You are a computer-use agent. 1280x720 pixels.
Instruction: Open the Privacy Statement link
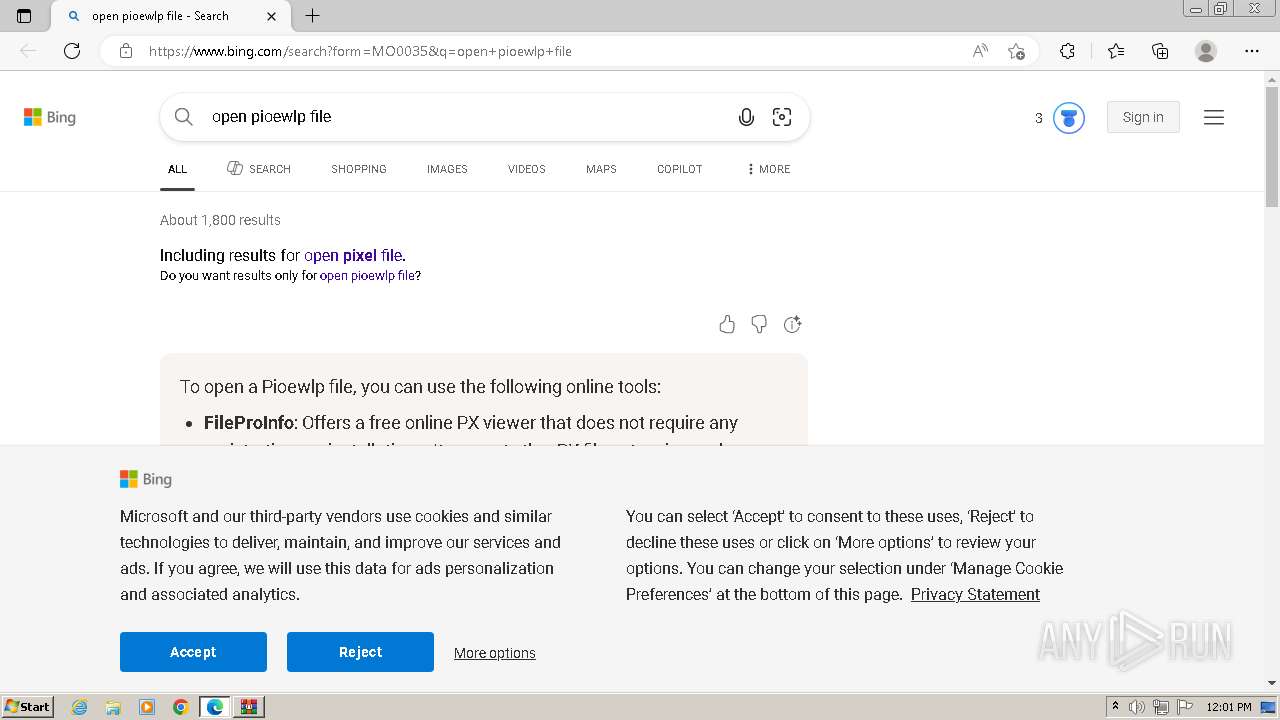975,594
